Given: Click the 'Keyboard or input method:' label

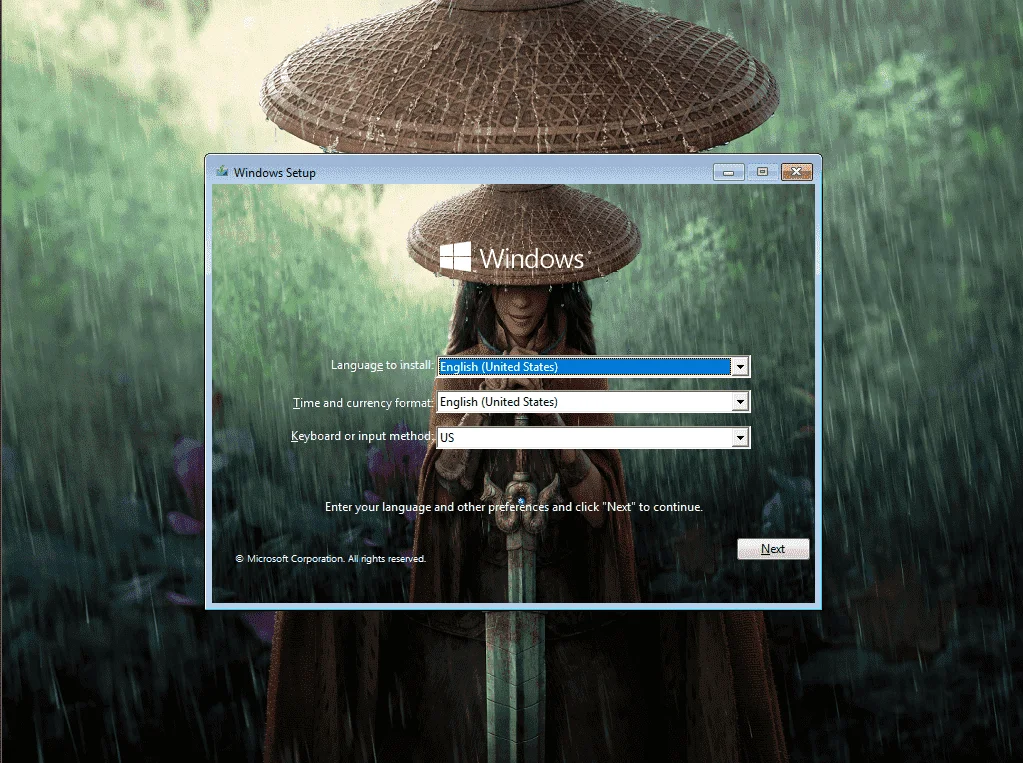Looking at the screenshot, I should (361, 436).
